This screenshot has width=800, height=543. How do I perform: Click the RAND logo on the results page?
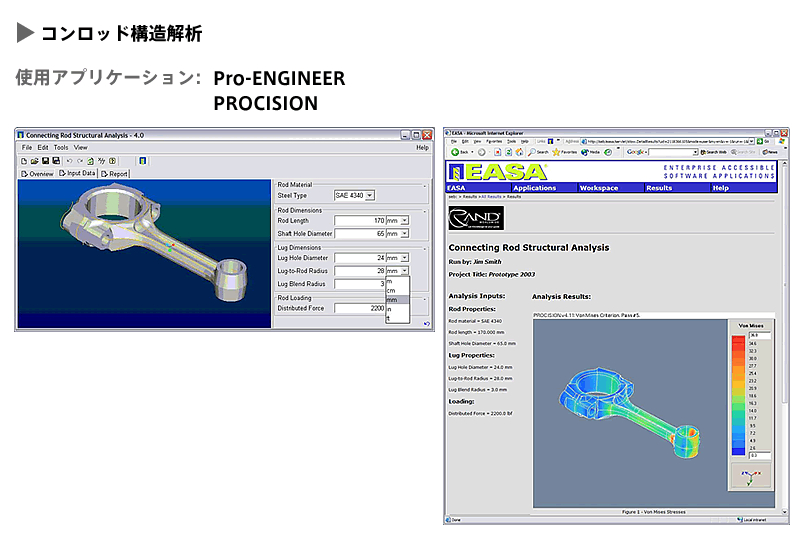point(476,218)
